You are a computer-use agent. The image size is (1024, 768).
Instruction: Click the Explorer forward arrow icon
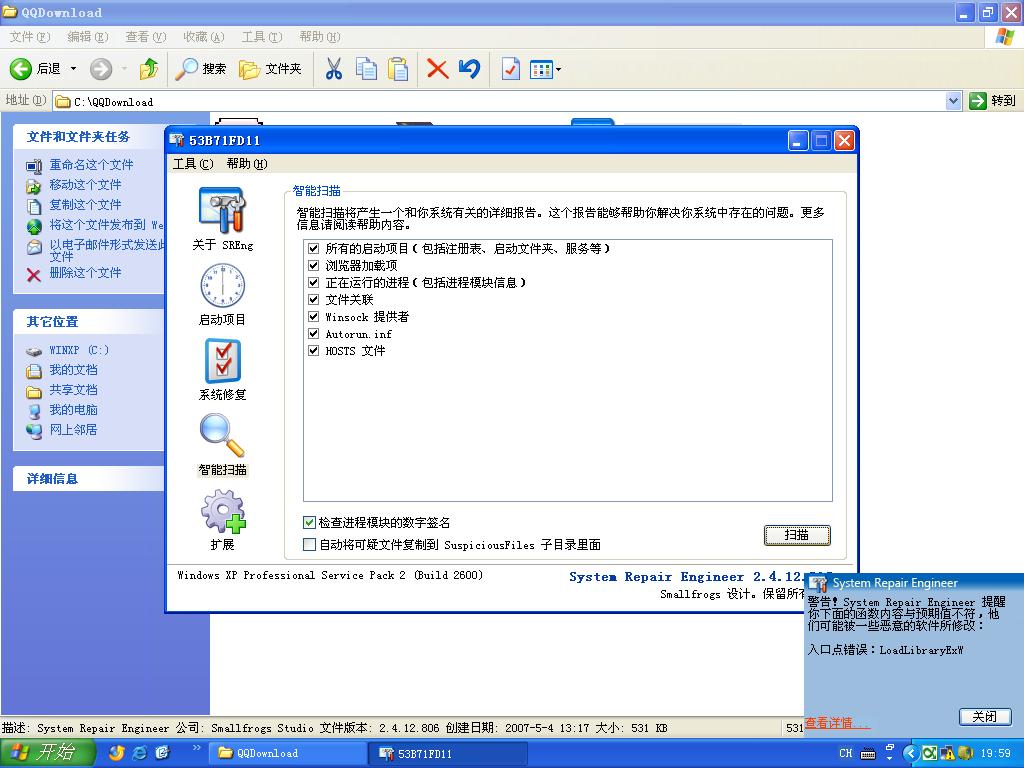[101, 69]
